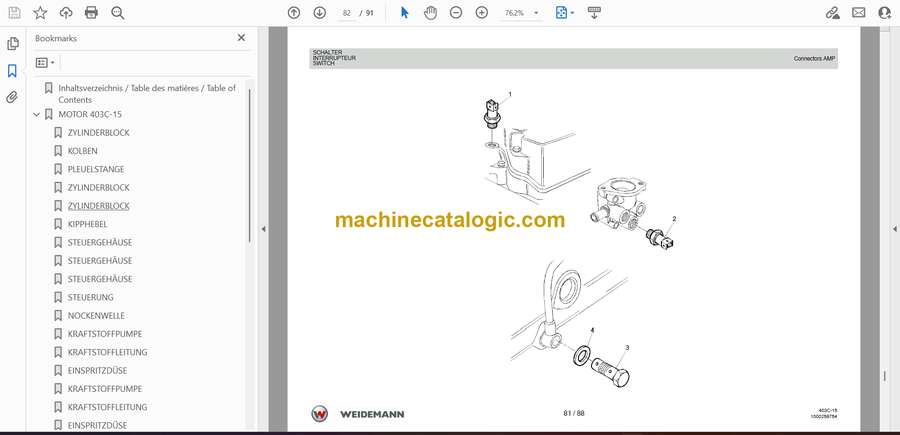Click the Bookmarks panel title
This screenshot has width=900, height=435.
click(x=56, y=38)
